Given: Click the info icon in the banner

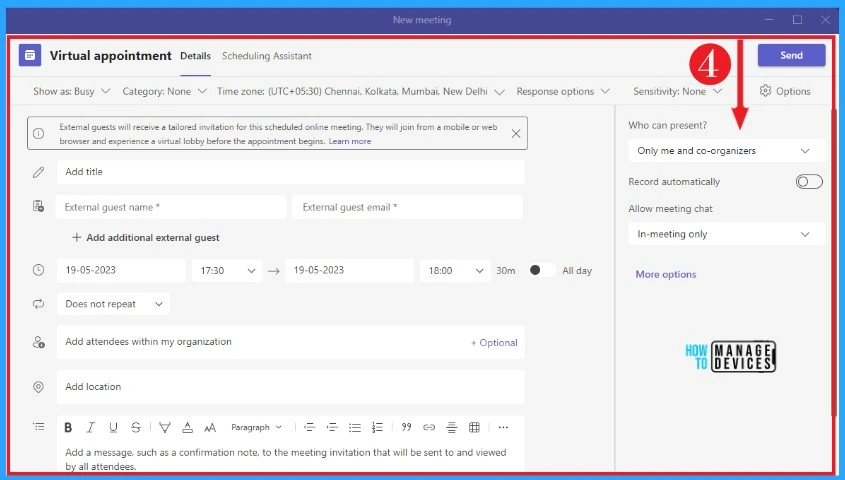Looking at the screenshot, I should point(38,133).
